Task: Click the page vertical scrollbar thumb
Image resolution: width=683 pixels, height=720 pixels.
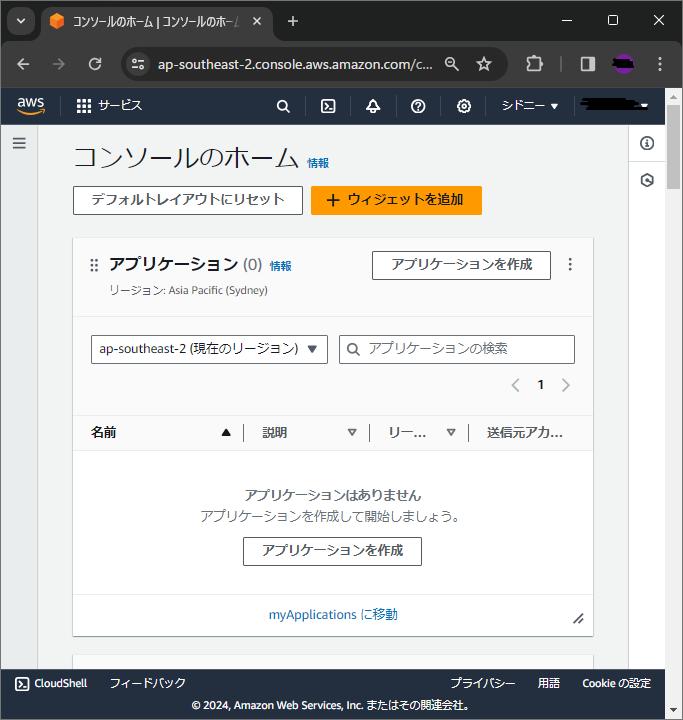Action: click(x=673, y=147)
